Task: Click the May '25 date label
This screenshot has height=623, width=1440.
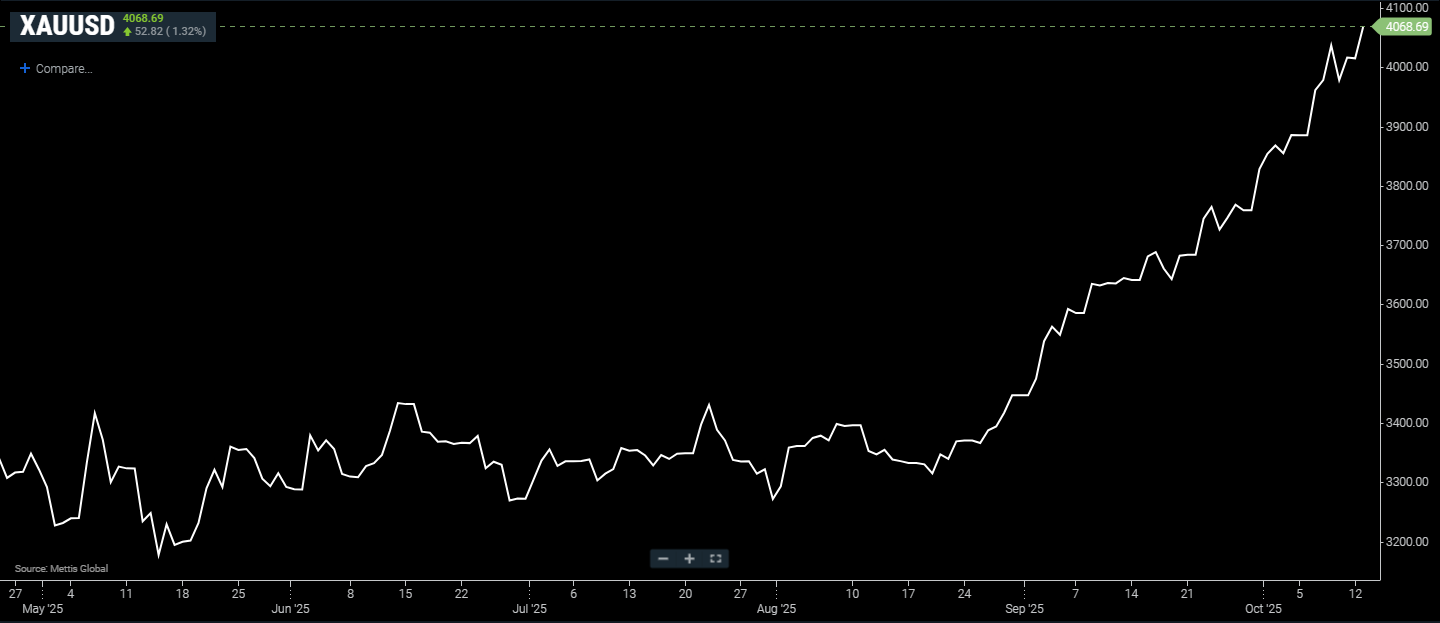Action: 42,608
